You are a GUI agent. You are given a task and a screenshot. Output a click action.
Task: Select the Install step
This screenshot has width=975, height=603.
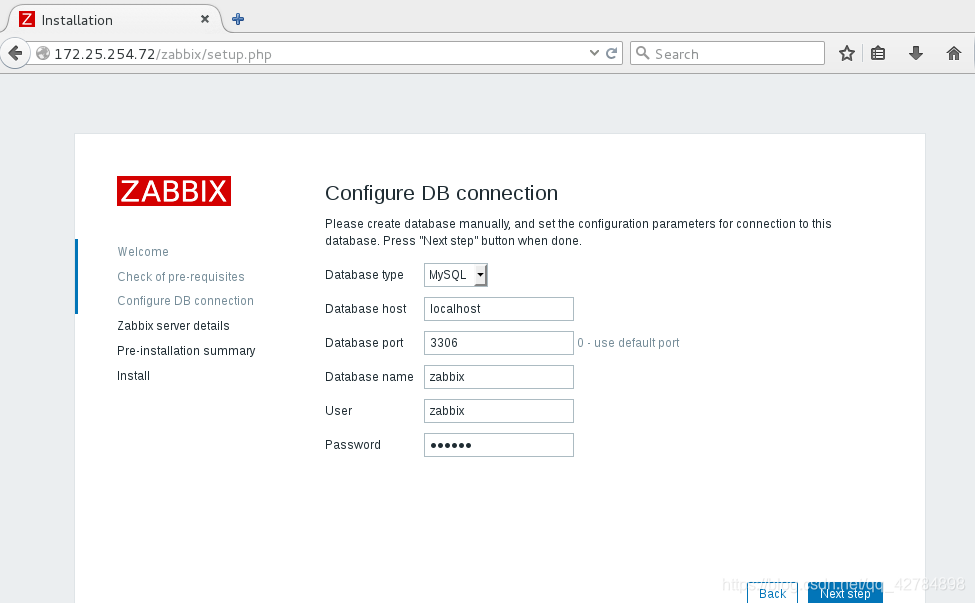[133, 375]
